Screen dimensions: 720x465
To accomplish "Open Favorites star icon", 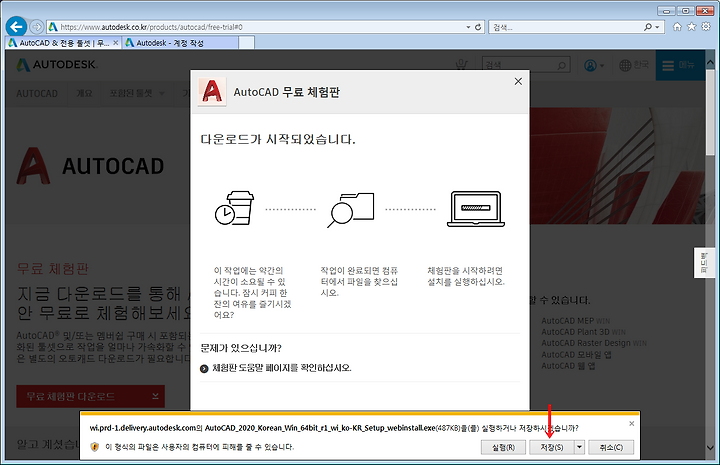I will point(692,27).
